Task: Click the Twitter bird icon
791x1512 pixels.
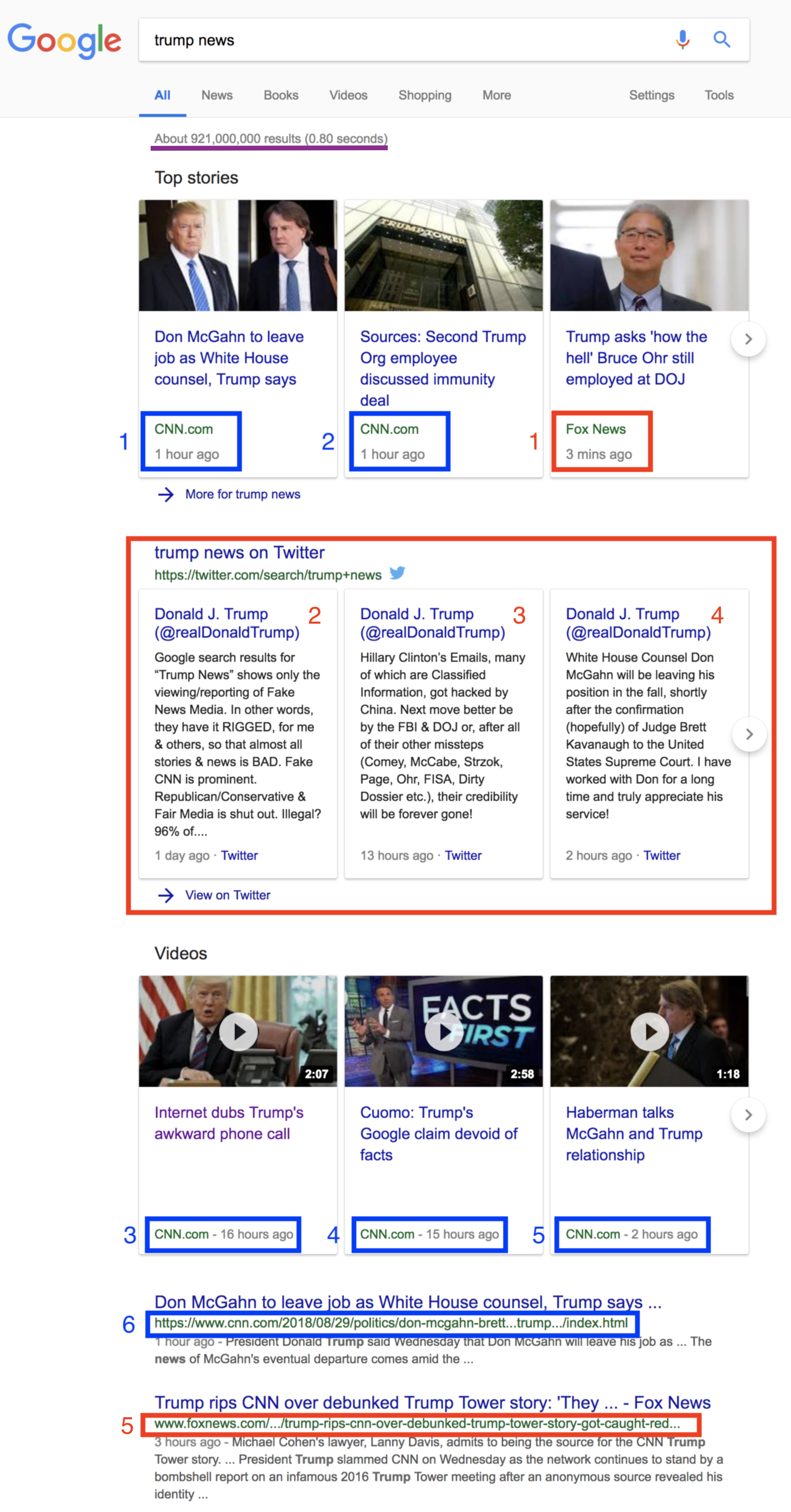Action: point(397,572)
